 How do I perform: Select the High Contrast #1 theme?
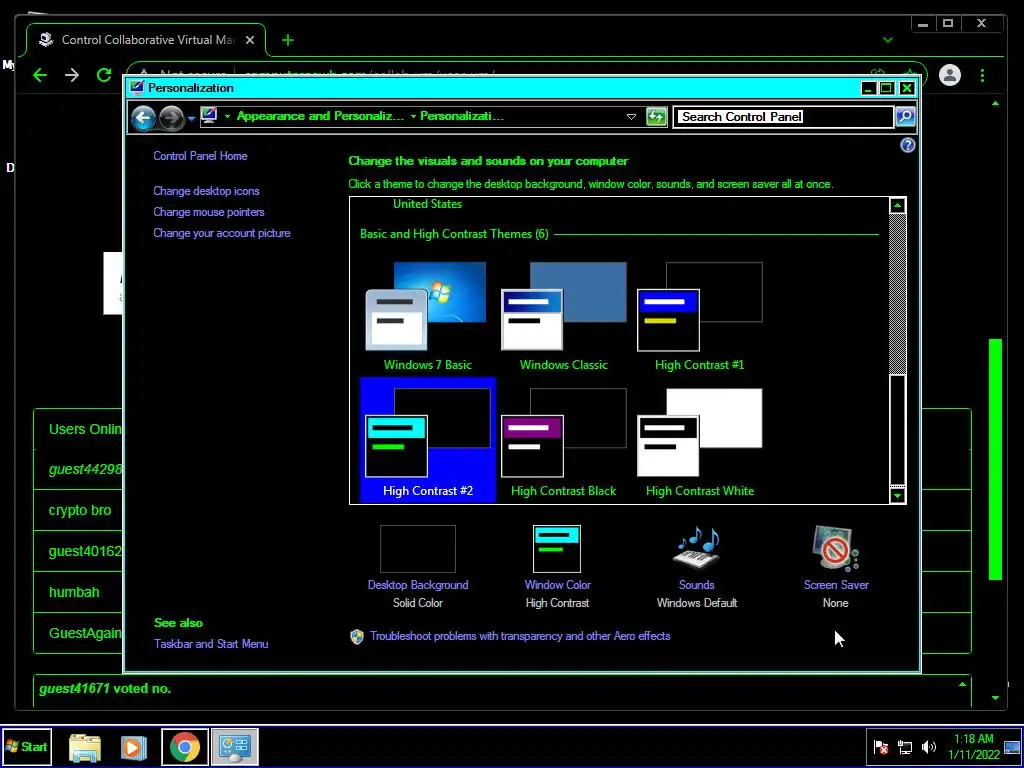699,317
